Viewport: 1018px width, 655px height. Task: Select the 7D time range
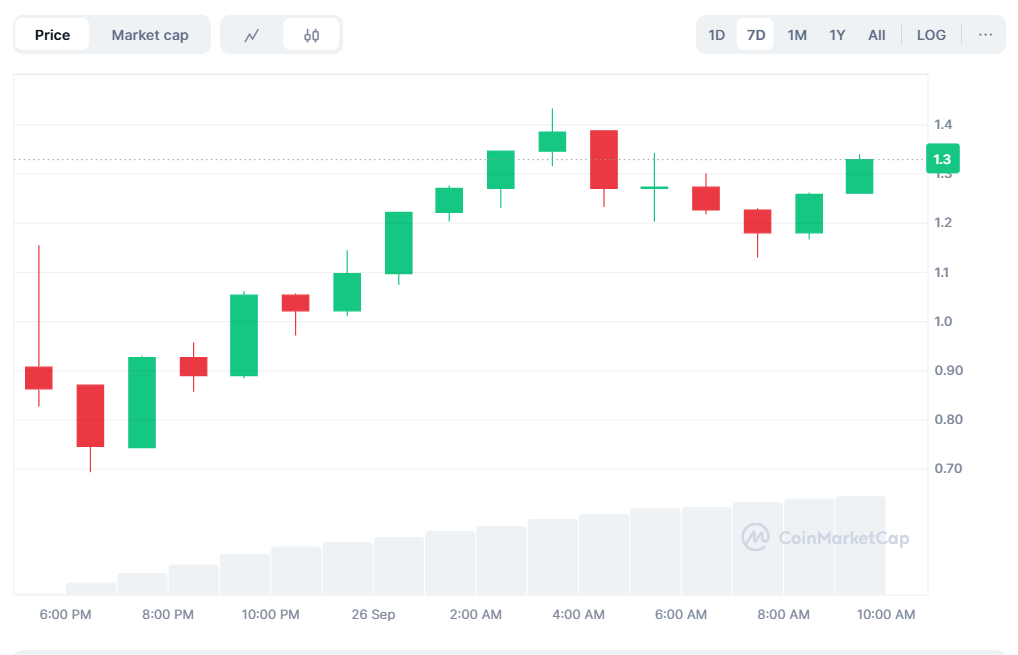(756, 35)
